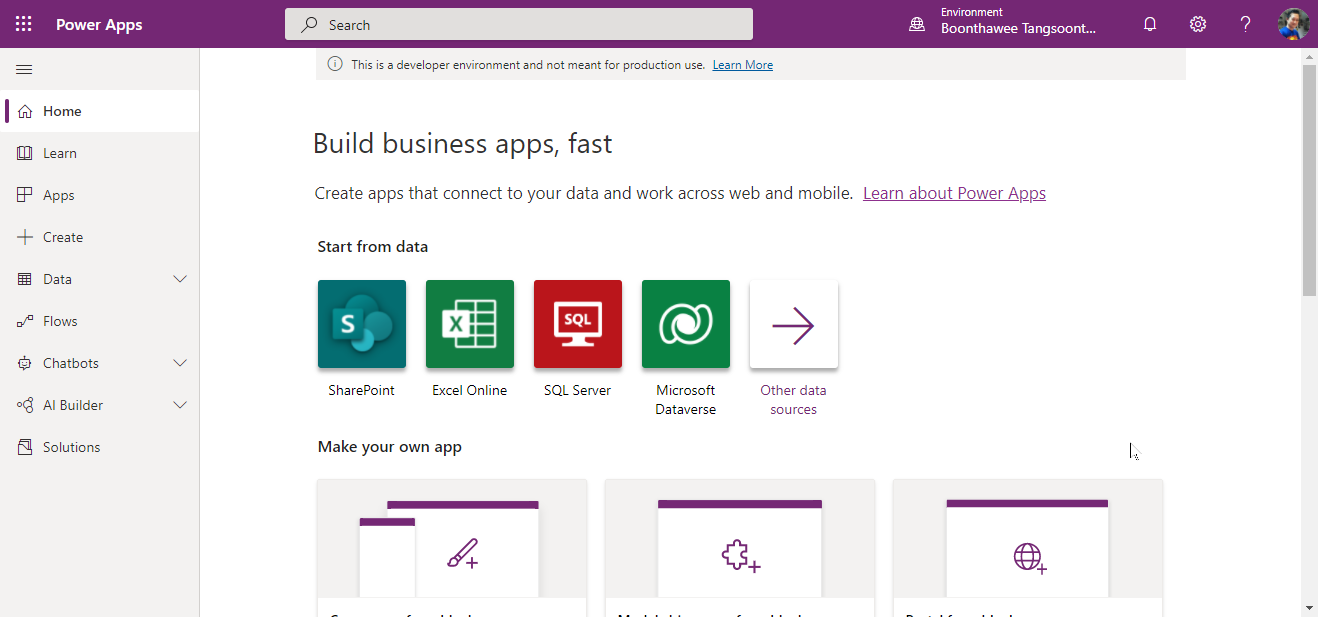
Task: Open the user account avatar
Action: coord(1293,24)
